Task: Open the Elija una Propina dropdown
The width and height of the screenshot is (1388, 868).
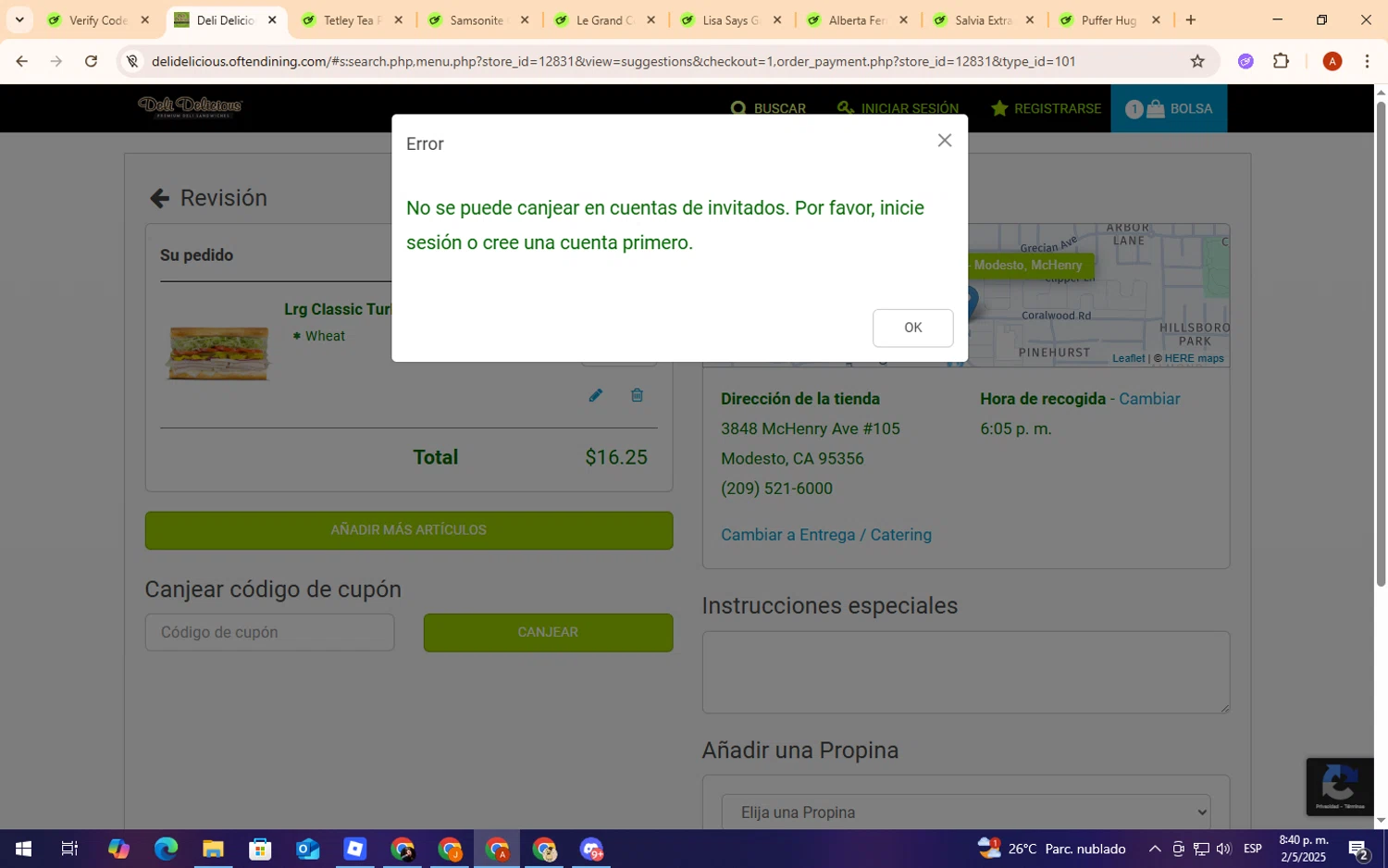Action: 965,812
